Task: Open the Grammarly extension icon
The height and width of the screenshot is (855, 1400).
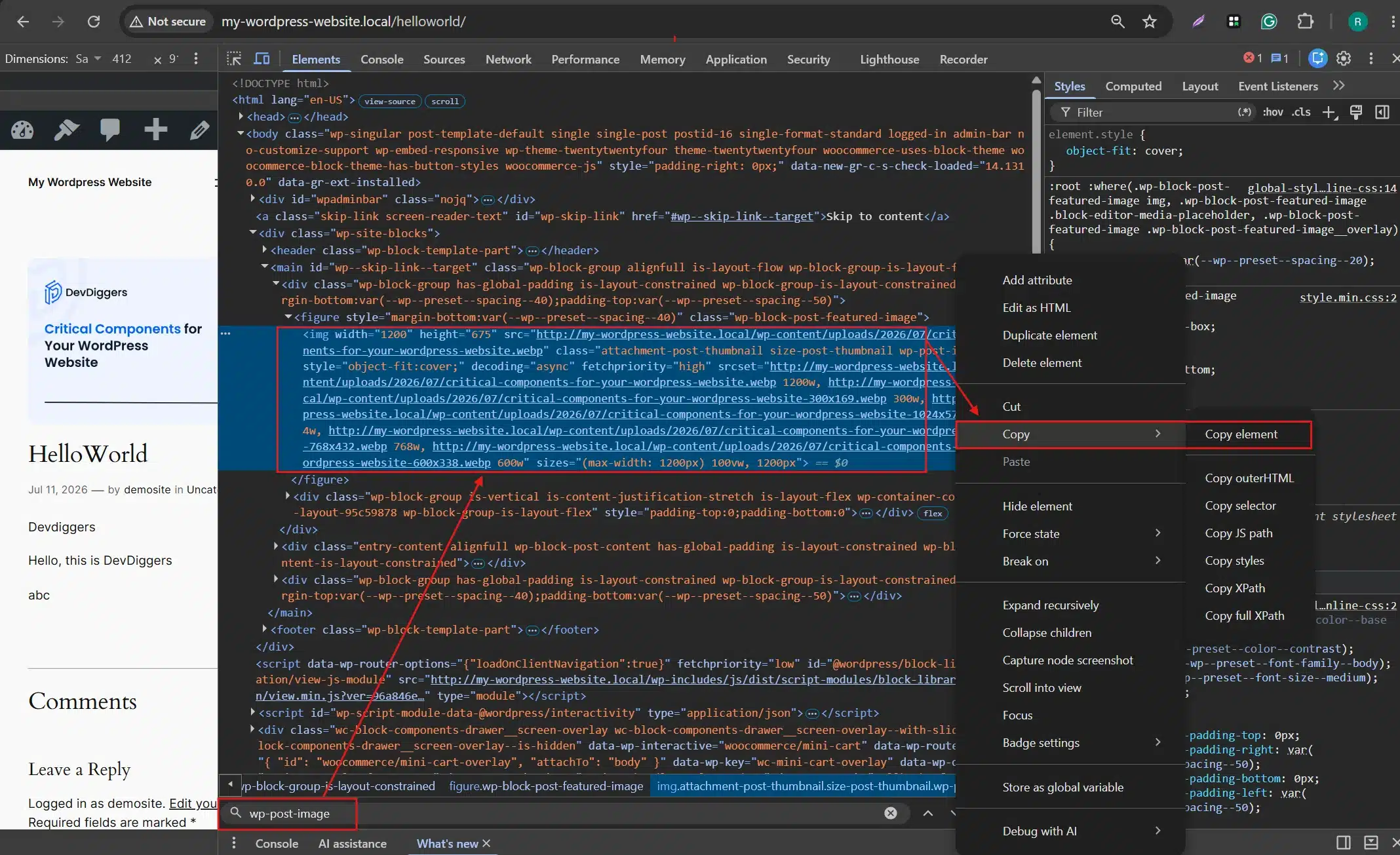Action: [1269, 22]
